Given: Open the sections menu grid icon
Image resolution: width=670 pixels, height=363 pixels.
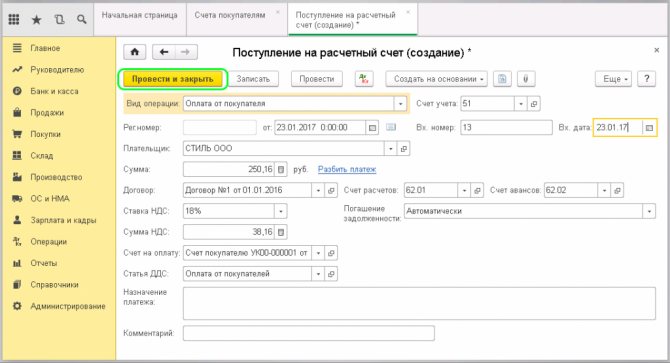Looking at the screenshot, I should [x=14, y=19].
